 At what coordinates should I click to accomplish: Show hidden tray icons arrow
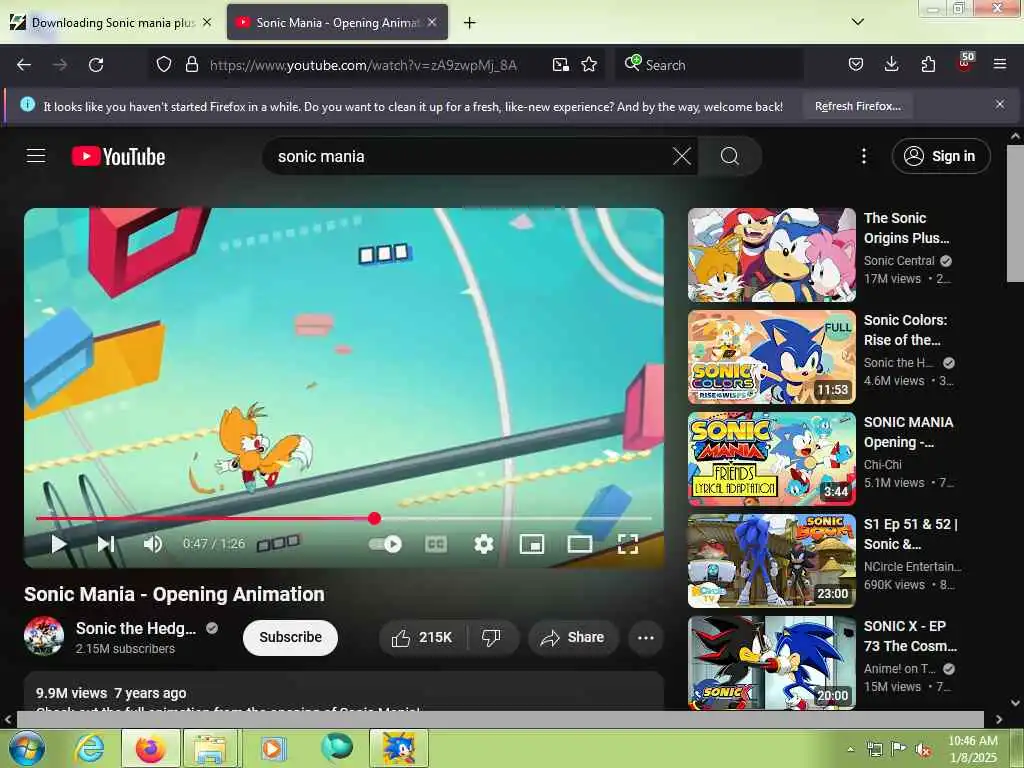click(x=850, y=749)
